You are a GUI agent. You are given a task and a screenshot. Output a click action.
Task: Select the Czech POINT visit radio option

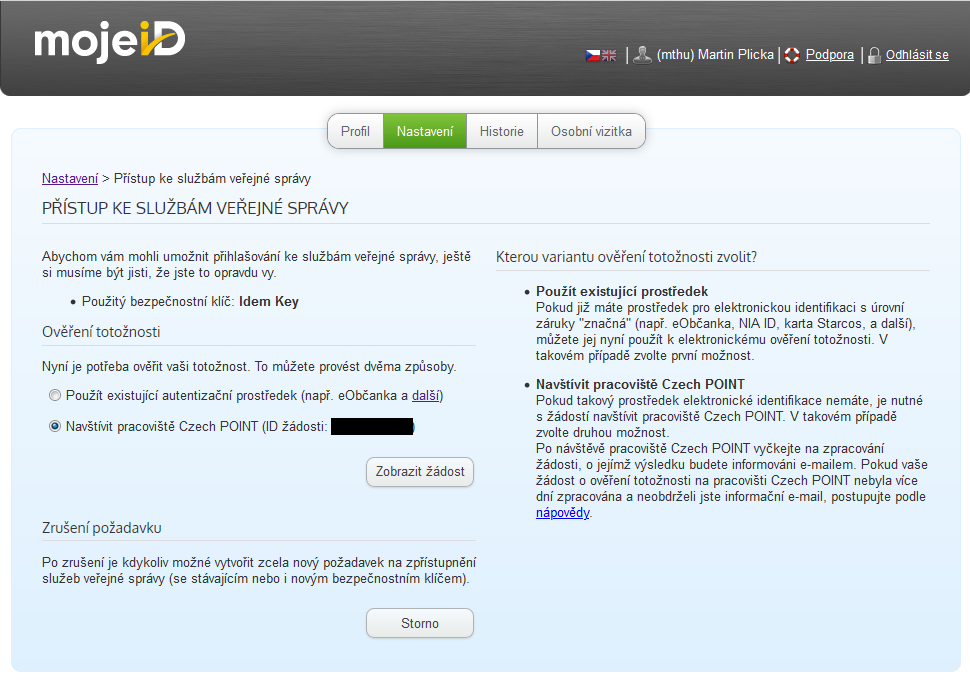[x=55, y=426]
